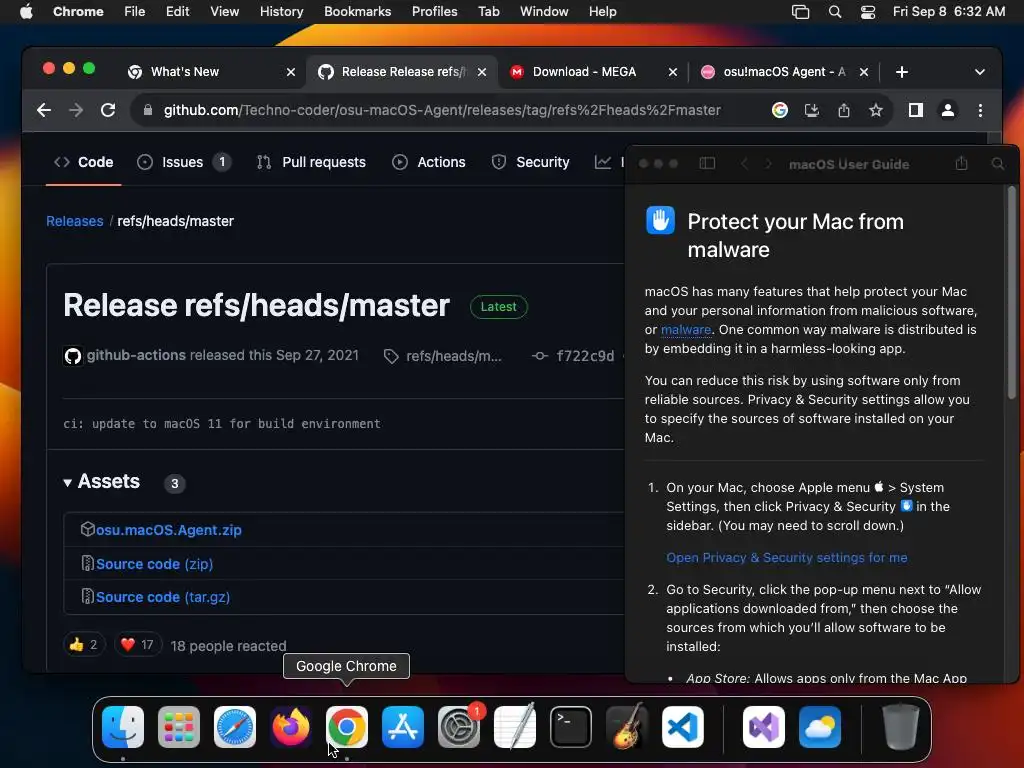Image resolution: width=1024 pixels, height=768 pixels.
Task: Open commit f722c9d
Action: (x=584, y=356)
